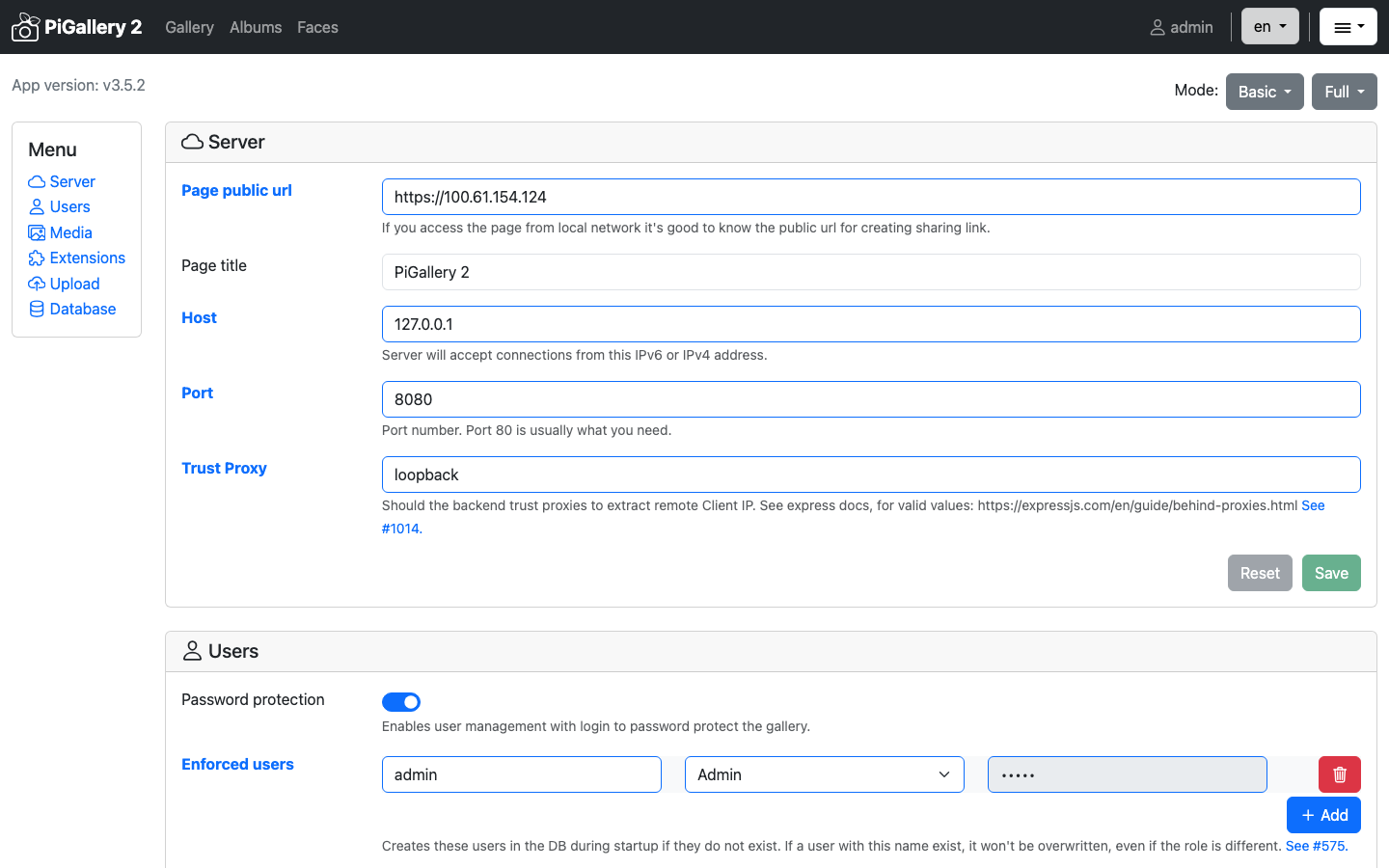Click the Port label

[x=197, y=393]
